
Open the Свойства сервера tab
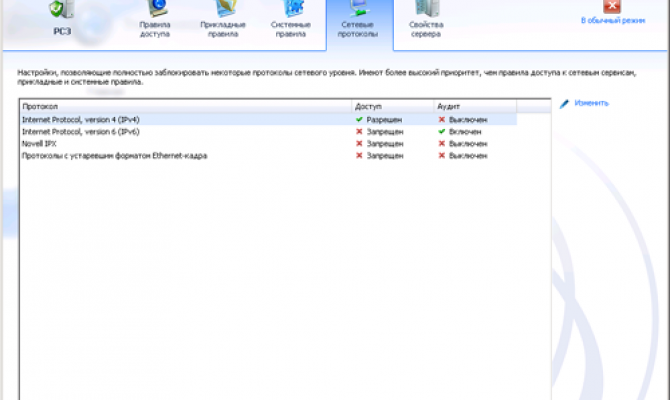click(x=426, y=20)
